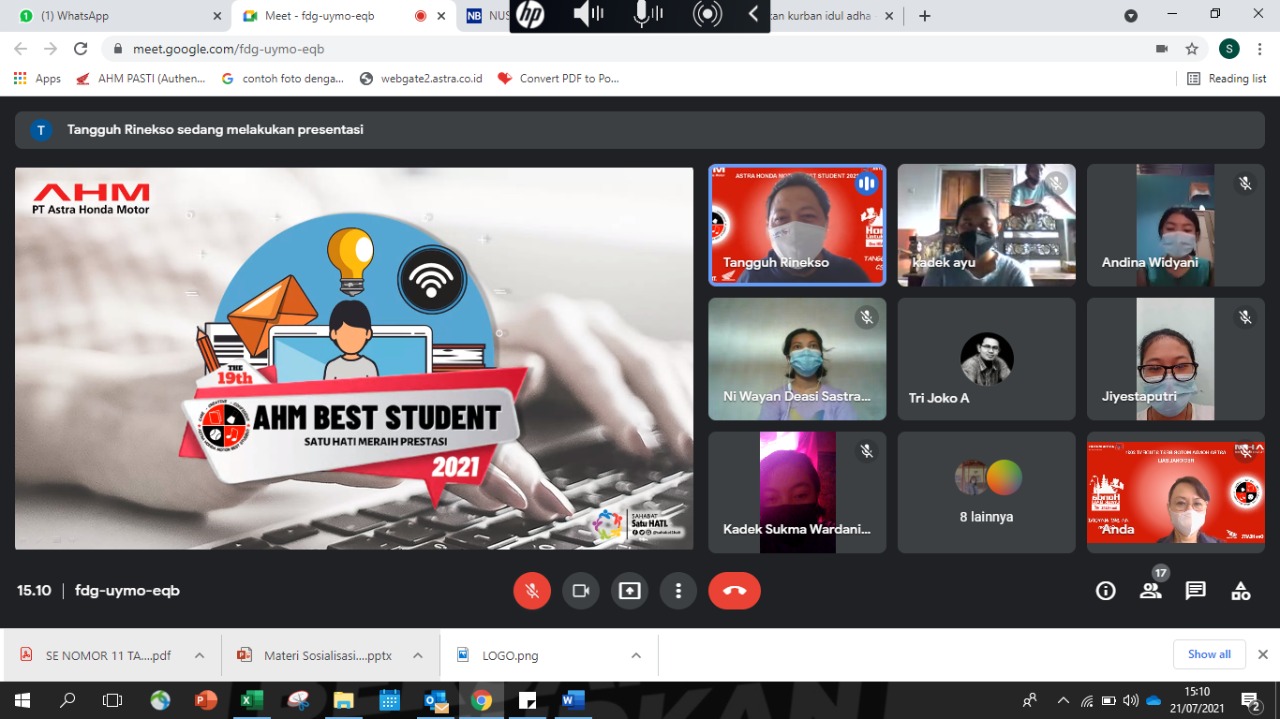1280x719 pixels.
Task: Open the contoh foto denga... bookmark
Action: tap(282, 78)
